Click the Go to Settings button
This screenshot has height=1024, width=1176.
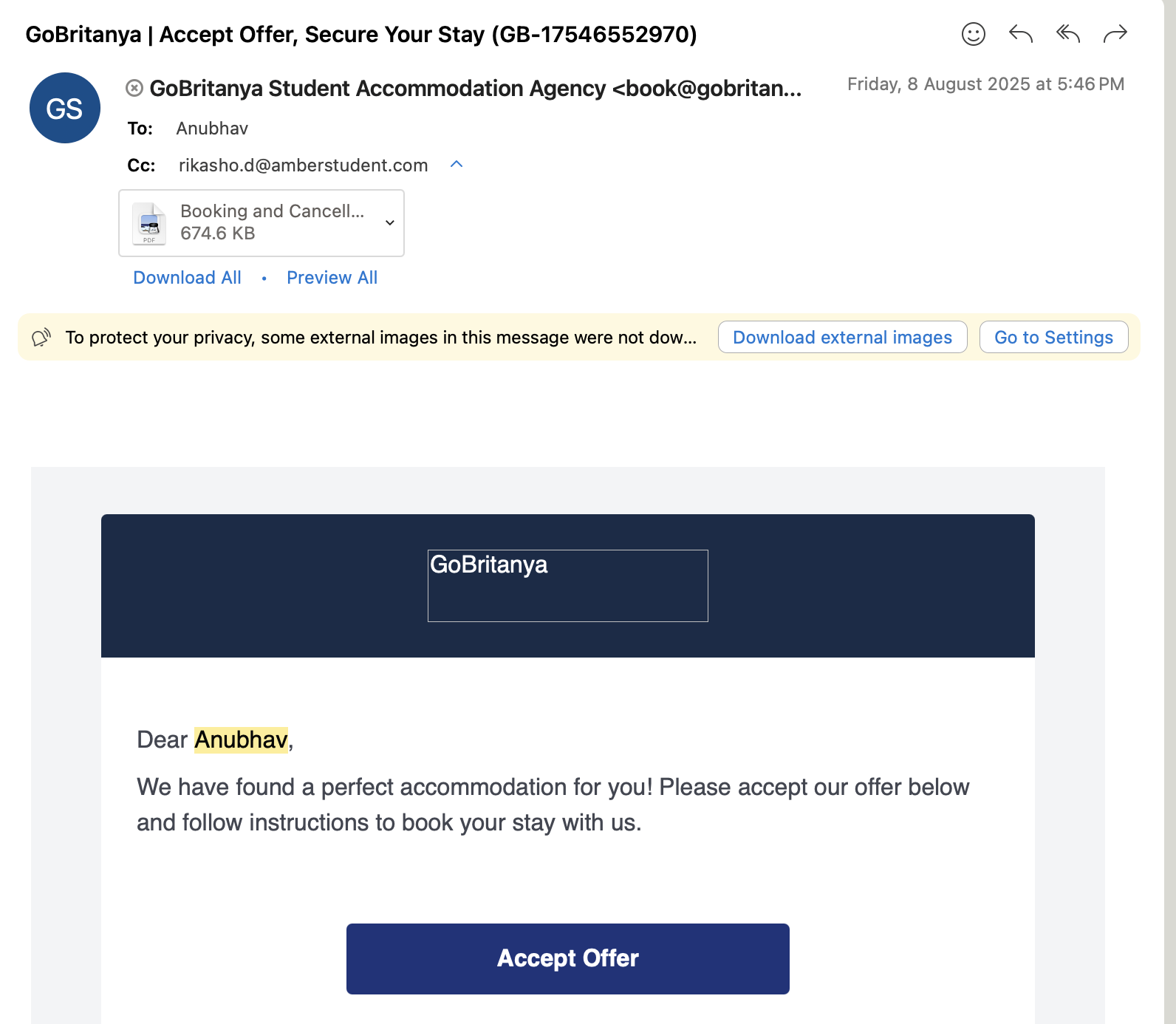point(1053,338)
